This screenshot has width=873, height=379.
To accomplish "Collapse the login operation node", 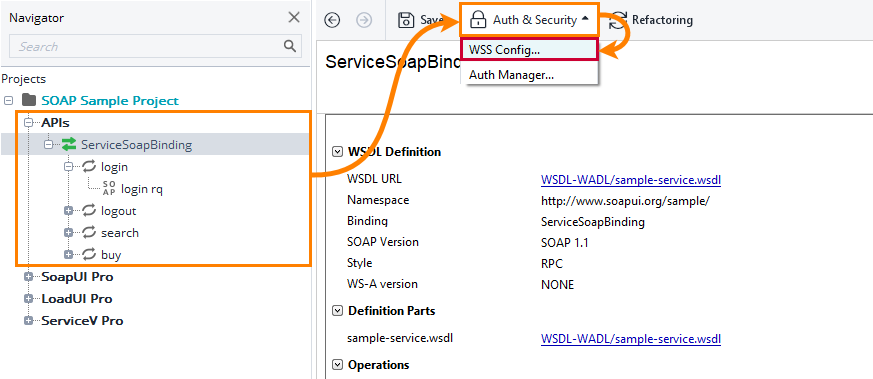I will click(68, 166).
